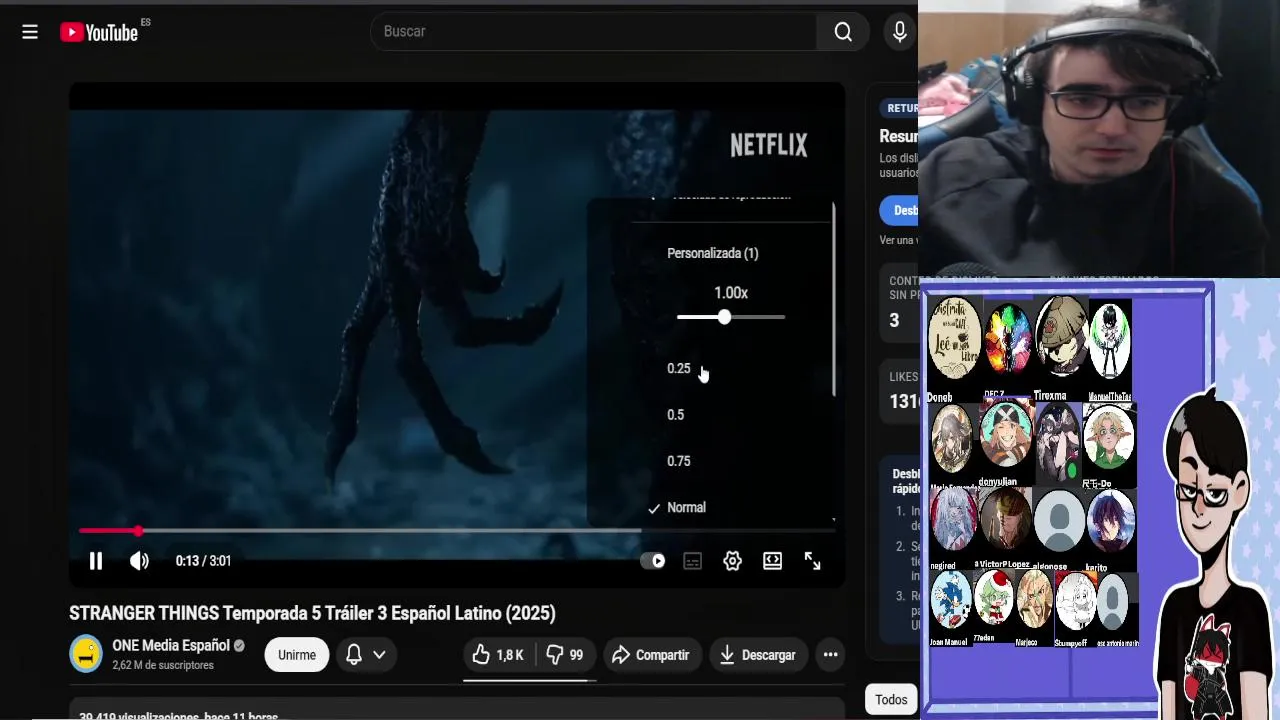
Task: Toggle subtitles in the player bar
Action: click(692, 561)
